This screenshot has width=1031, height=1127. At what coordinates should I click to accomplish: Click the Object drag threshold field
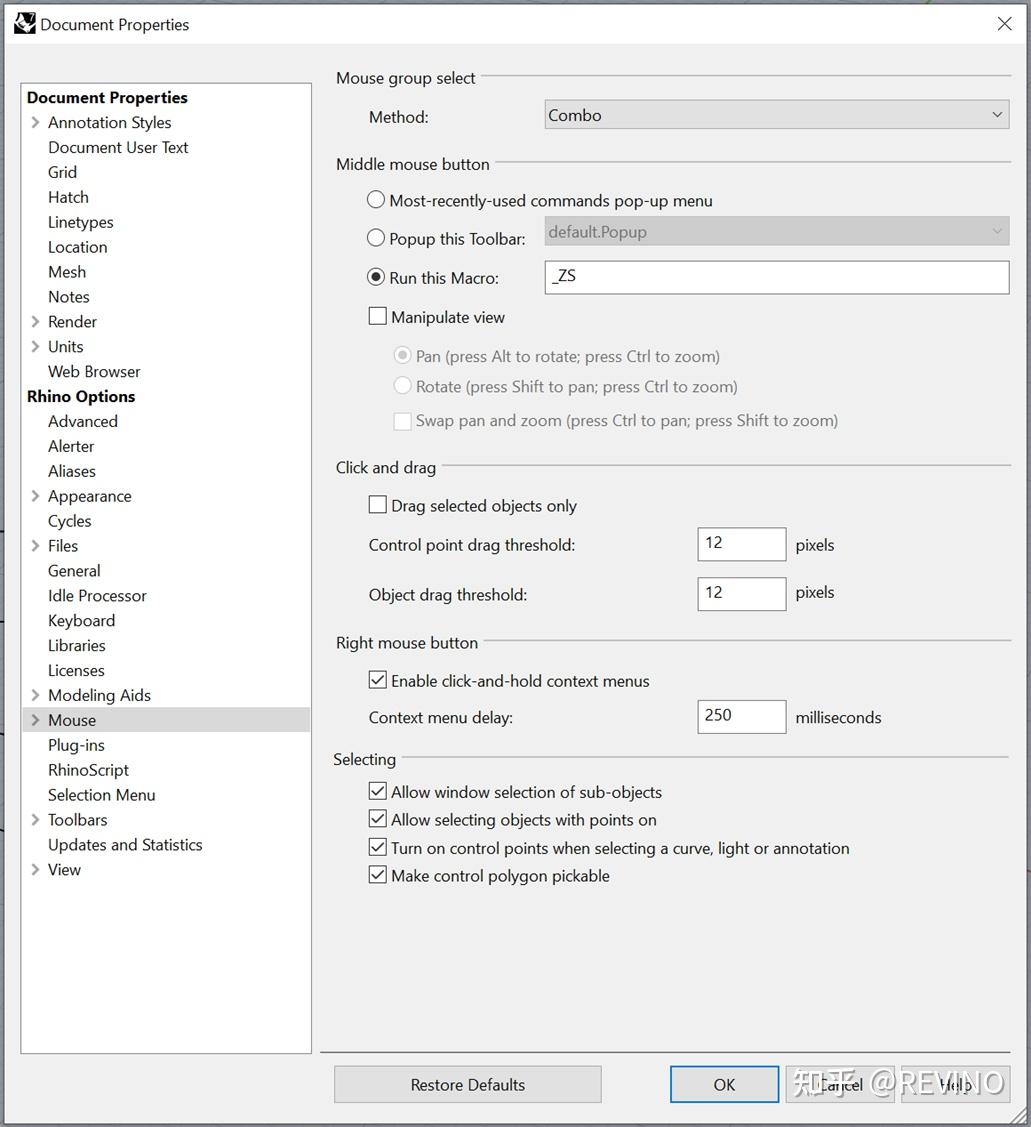pos(741,594)
